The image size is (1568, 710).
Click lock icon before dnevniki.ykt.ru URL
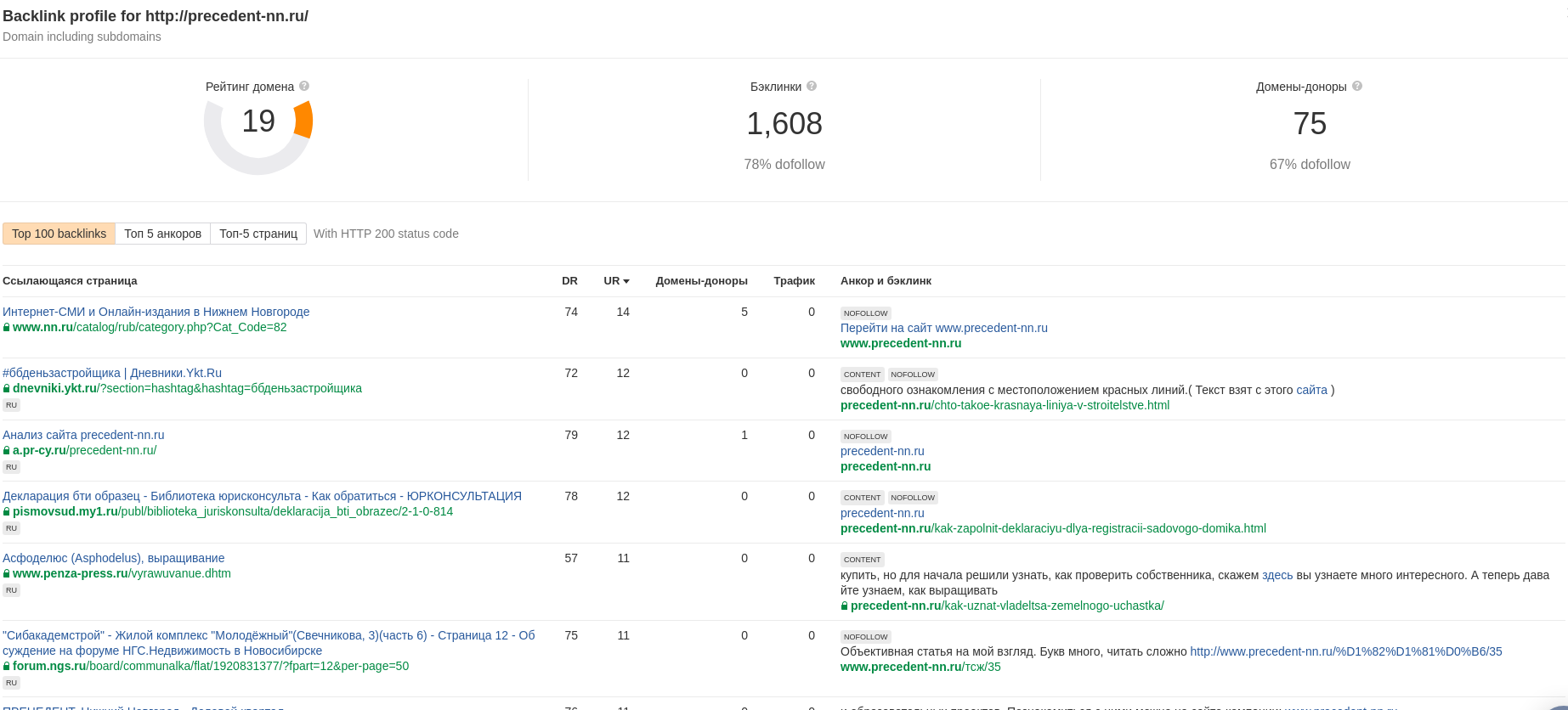click(x=7, y=389)
